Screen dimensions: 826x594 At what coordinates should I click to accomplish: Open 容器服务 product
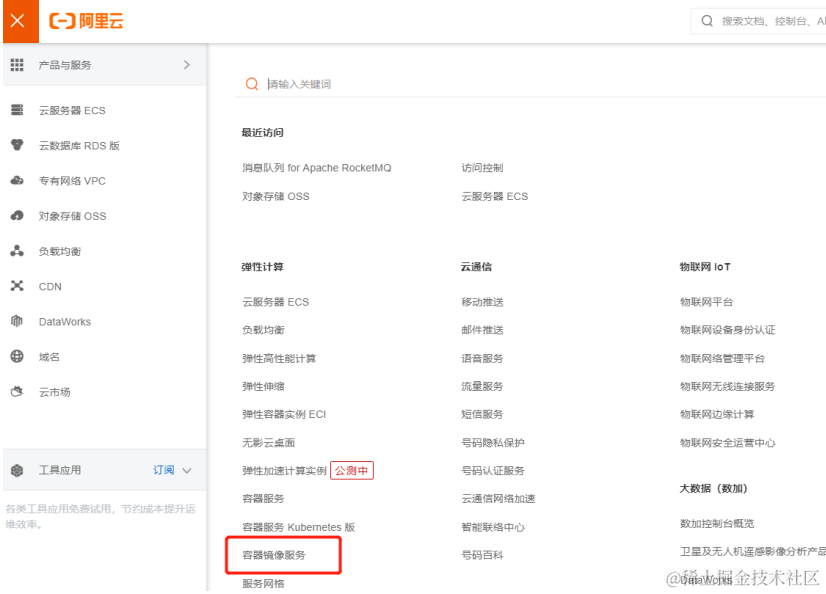[263, 499]
